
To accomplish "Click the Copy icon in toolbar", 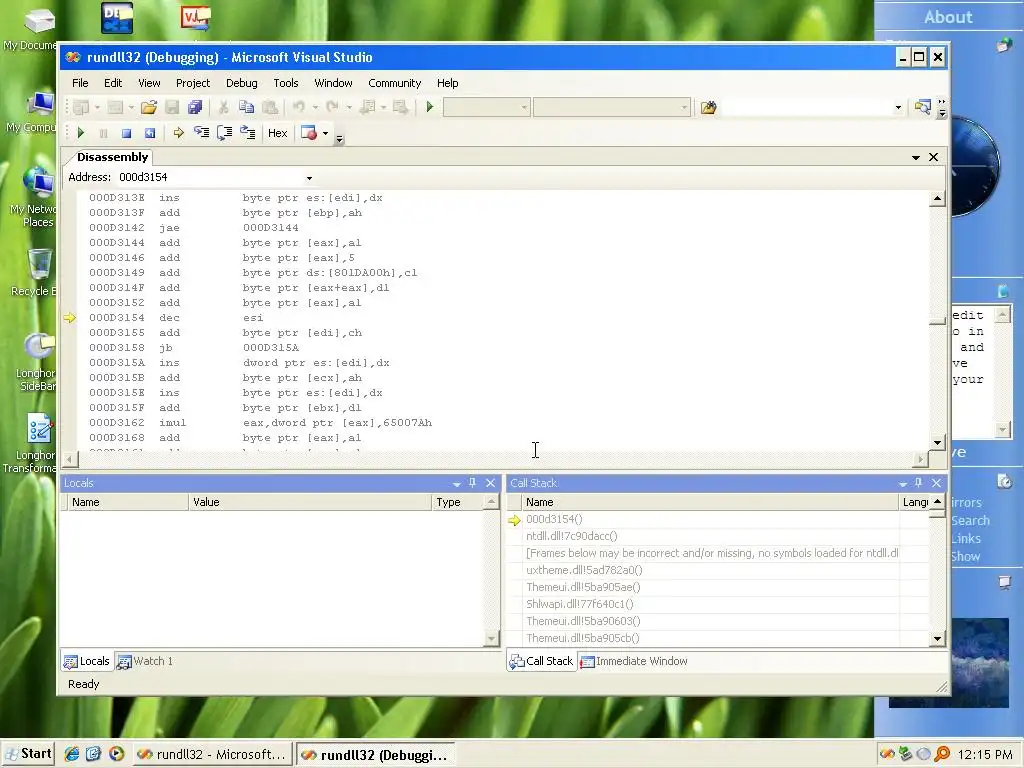I will tap(246, 107).
